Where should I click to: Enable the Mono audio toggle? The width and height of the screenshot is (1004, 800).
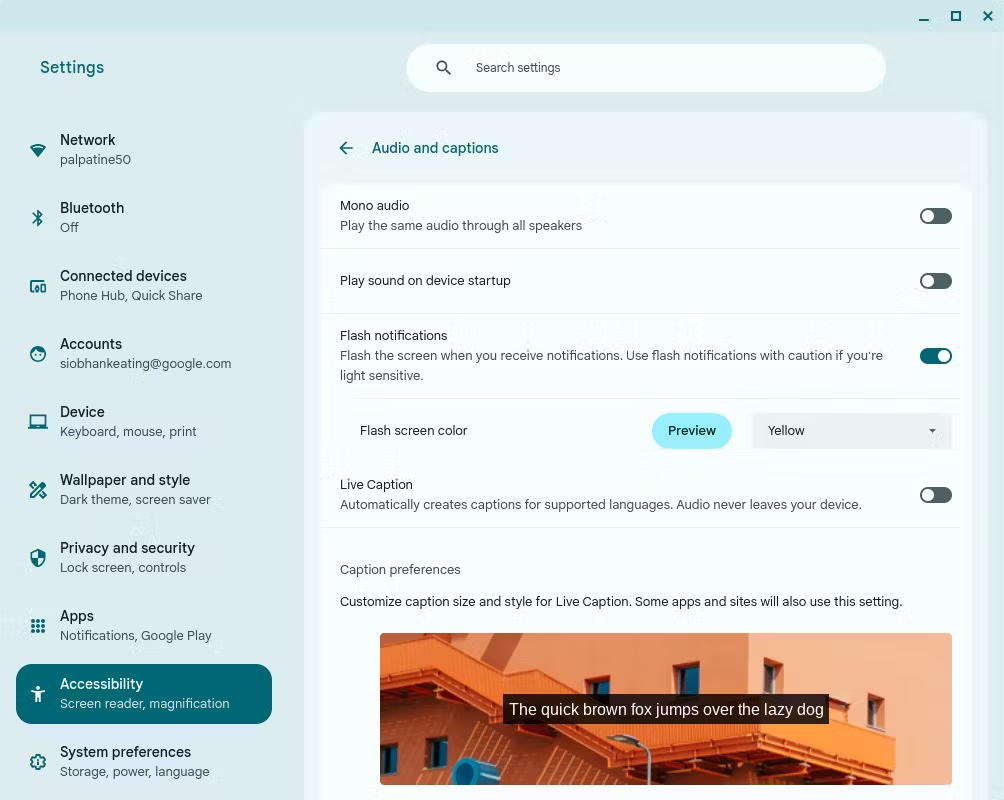click(935, 216)
